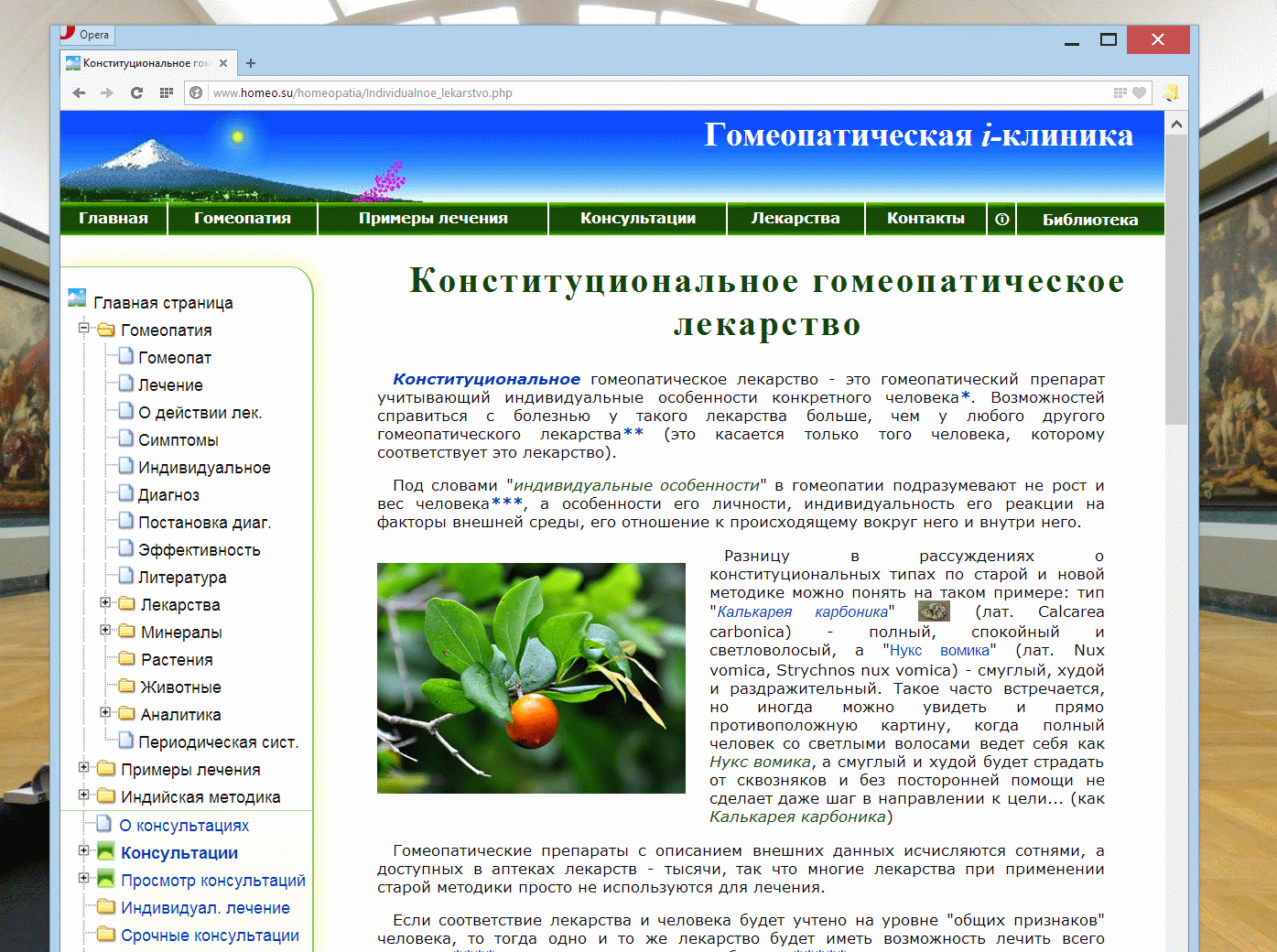
Task: Follow the Нукс вомика link
Action: click(x=939, y=651)
